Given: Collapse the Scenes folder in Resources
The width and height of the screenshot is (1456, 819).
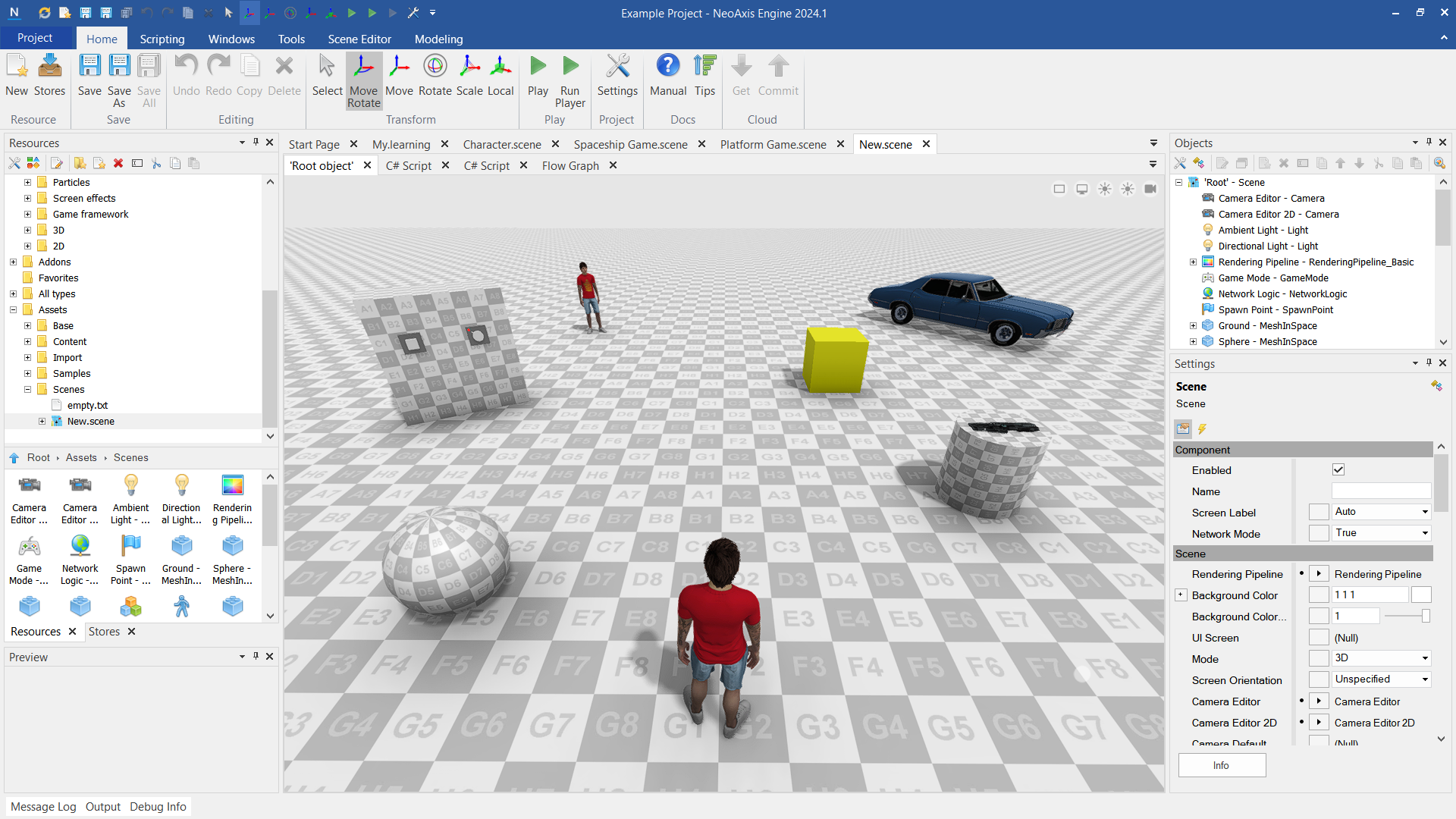Looking at the screenshot, I should pos(28,390).
